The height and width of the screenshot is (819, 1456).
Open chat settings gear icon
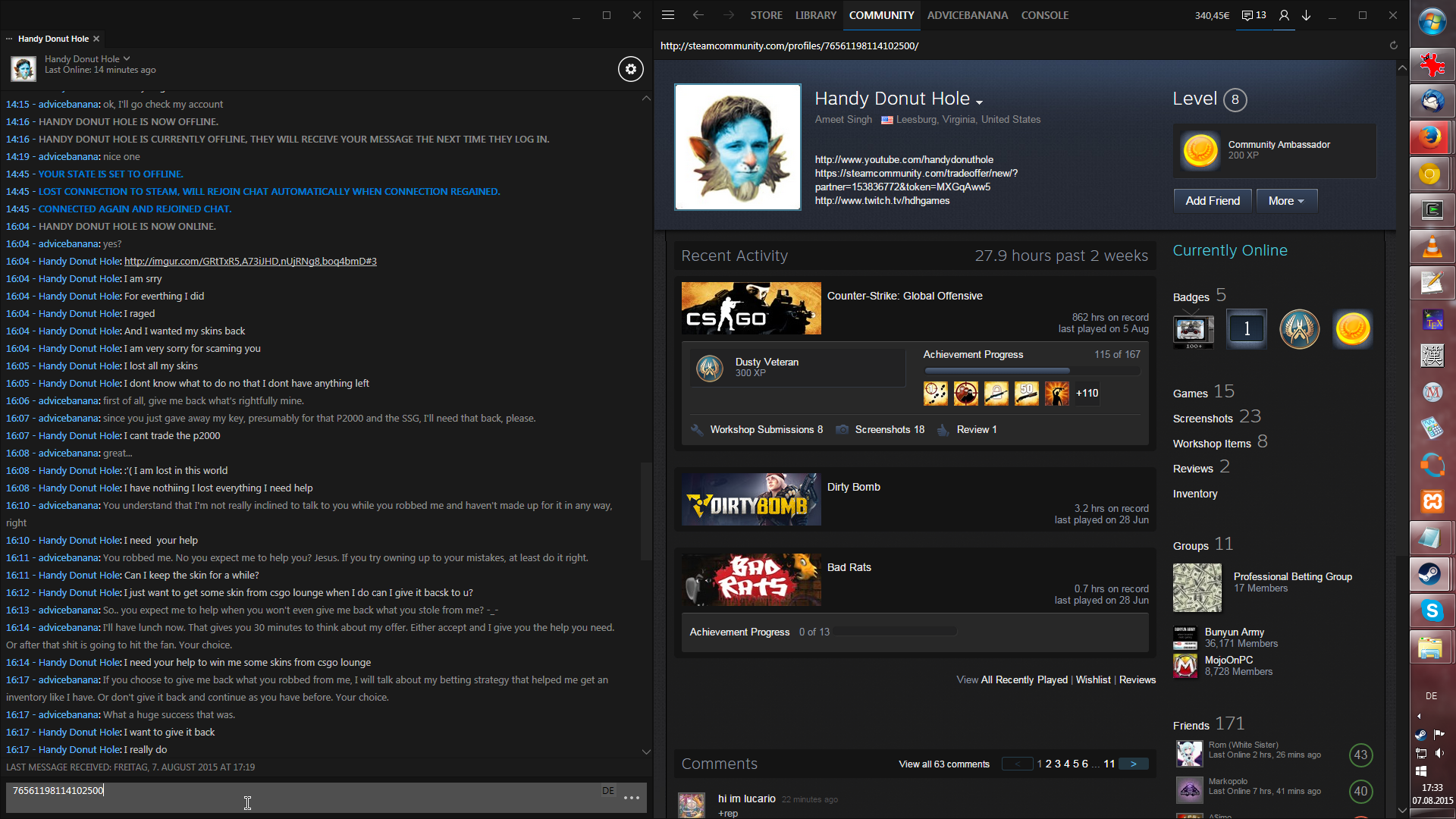(x=630, y=69)
